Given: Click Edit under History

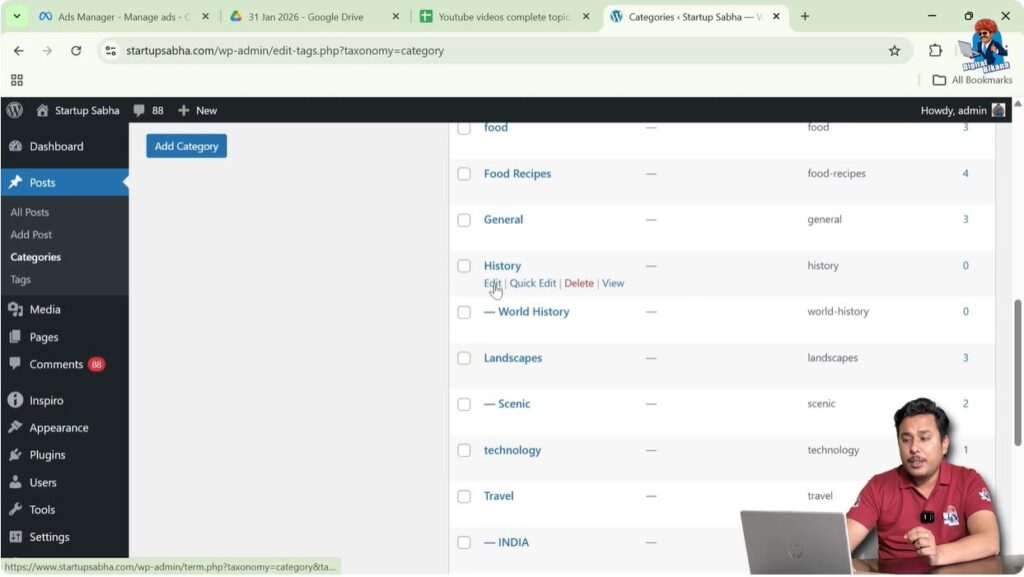Looking at the screenshot, I should [x=492, y=283].
